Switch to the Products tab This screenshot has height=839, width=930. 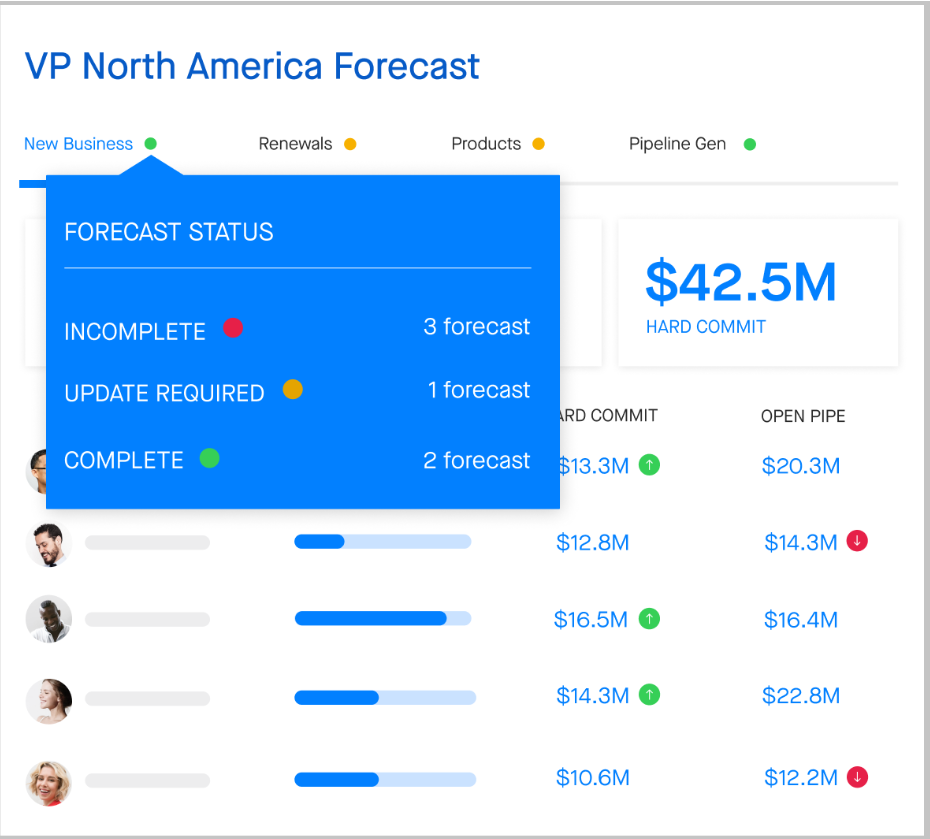[x=486, y=144]
